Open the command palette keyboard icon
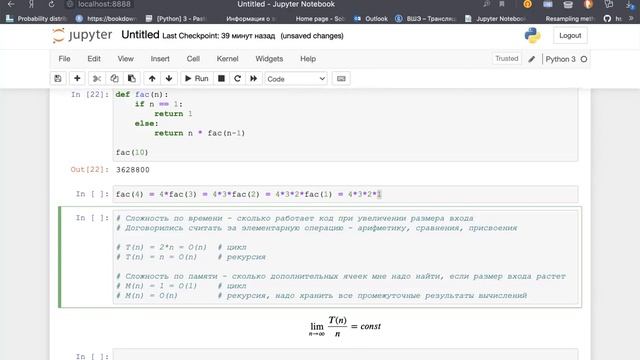This screenshot has width=640, height=360. pos(341,78)
